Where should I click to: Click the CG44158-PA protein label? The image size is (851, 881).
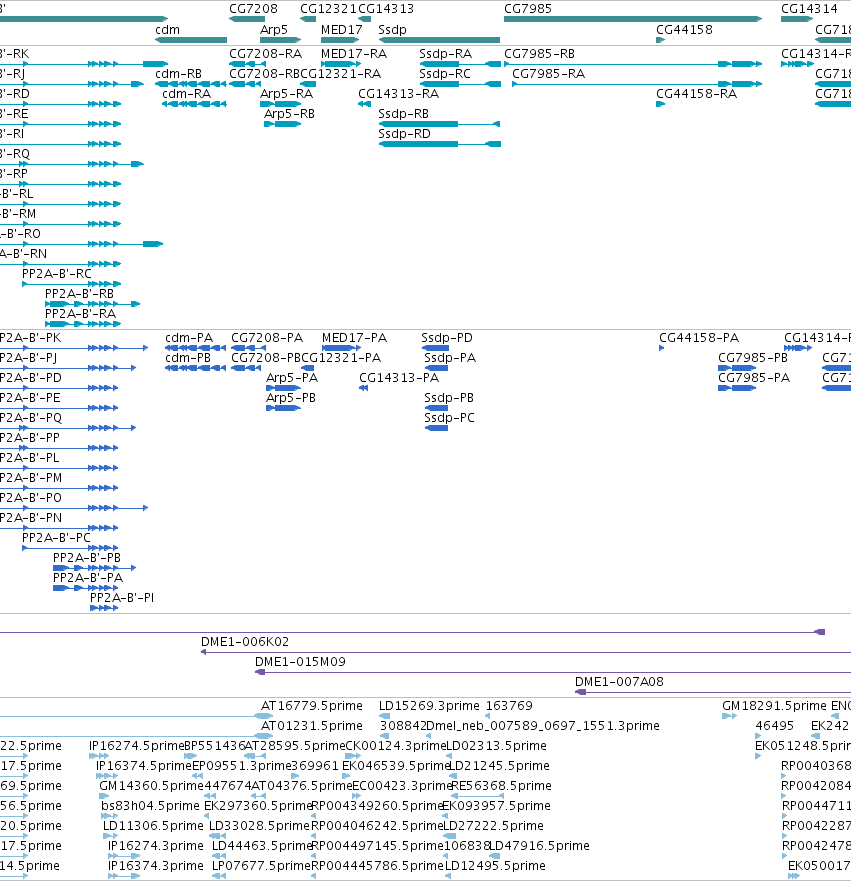pyautogui.click(x=699, y=338)
